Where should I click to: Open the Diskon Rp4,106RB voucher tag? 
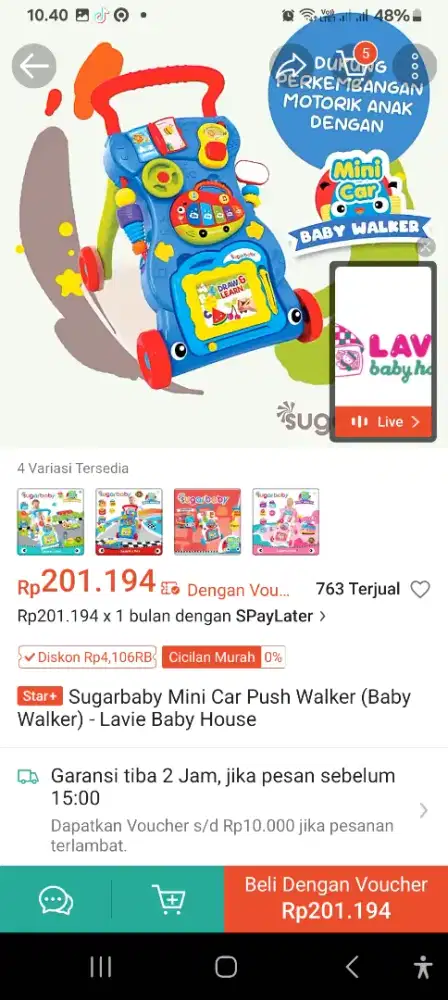87,657
